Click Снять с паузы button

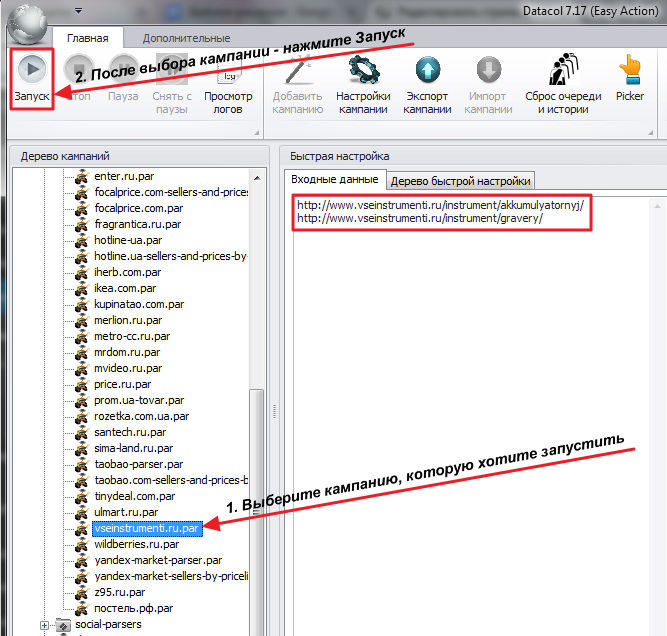(x=172, y=84)
